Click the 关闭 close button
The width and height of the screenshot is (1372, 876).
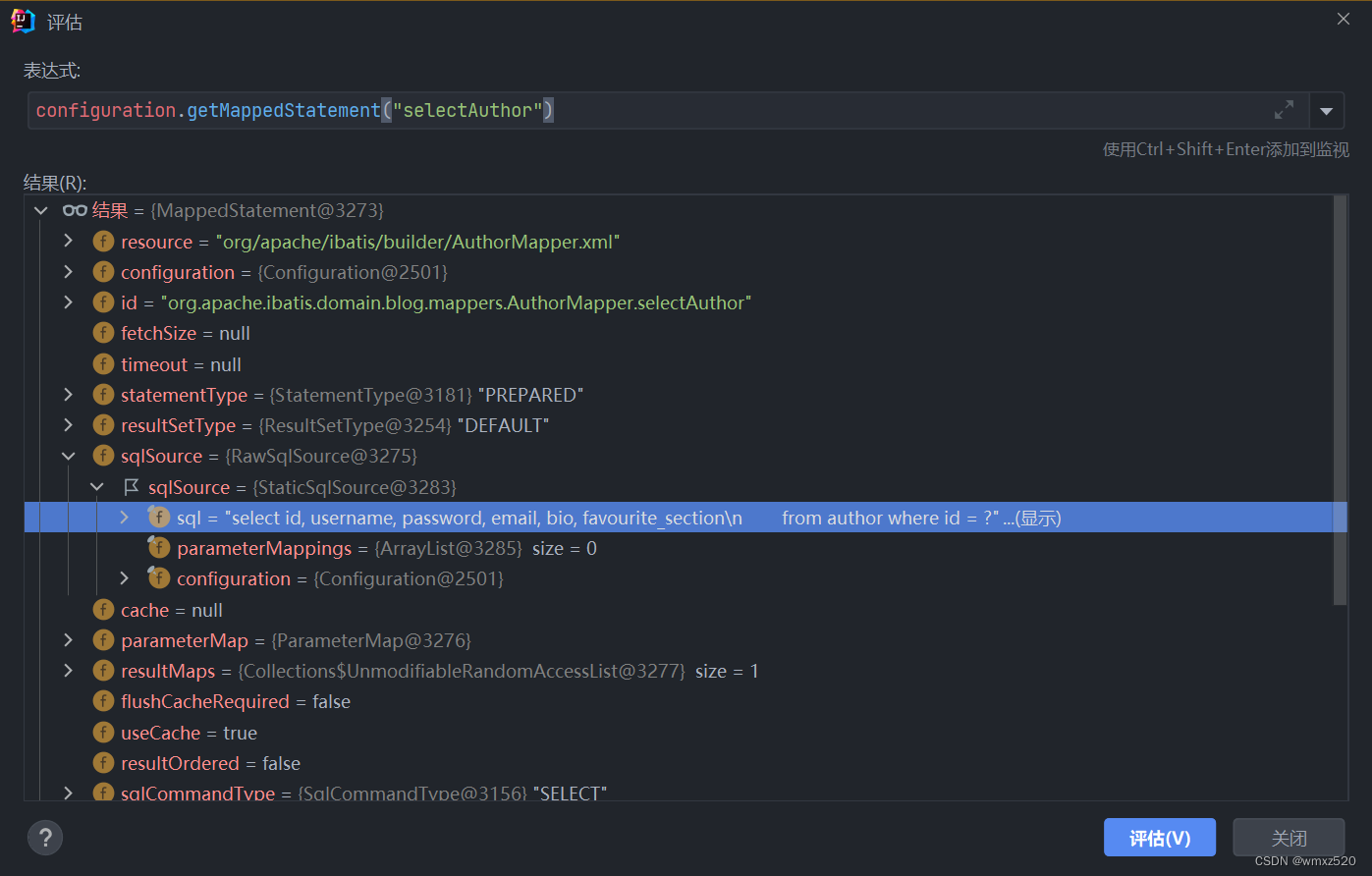(1289, 838)
